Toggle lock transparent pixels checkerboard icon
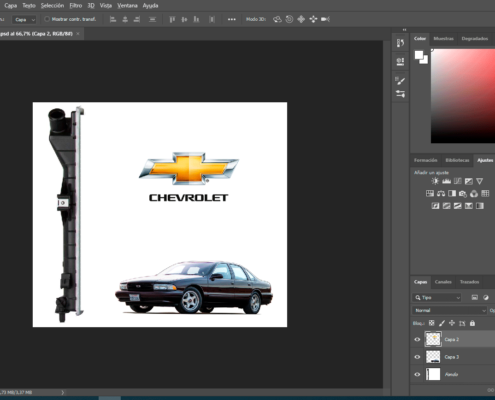 pyautogui.click(x=432, y=323)
